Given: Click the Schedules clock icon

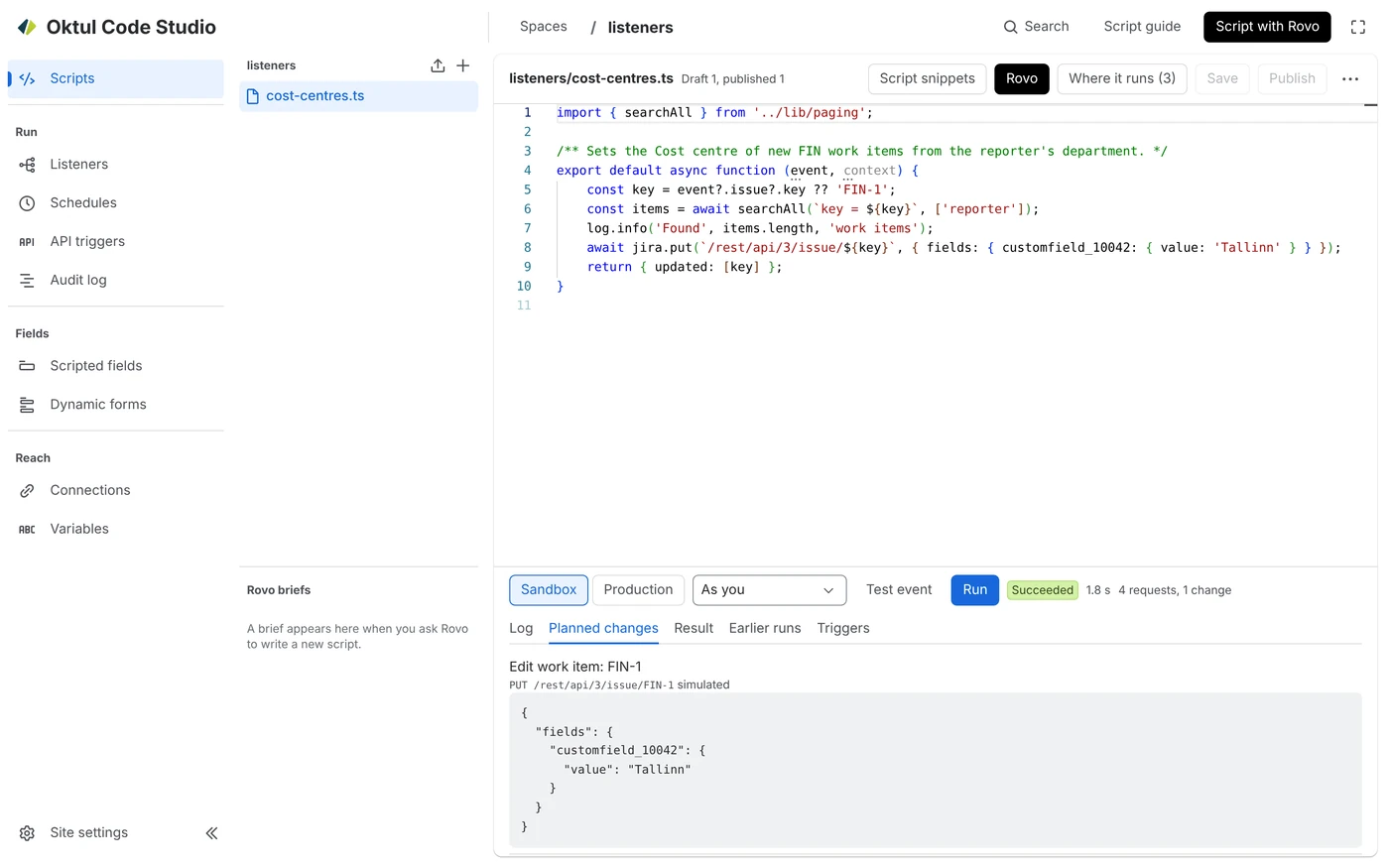Looking at the screenshot, I should (x=28, y=203).
